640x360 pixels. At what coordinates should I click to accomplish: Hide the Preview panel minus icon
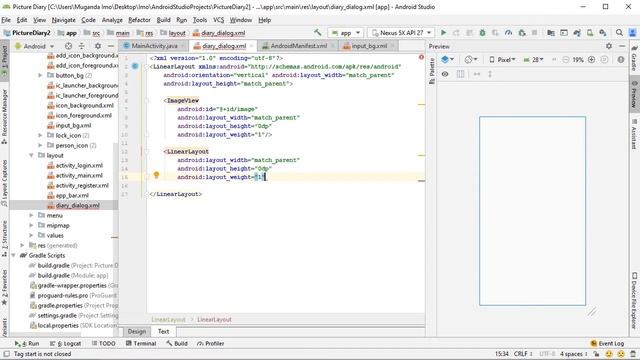[622, 46]
